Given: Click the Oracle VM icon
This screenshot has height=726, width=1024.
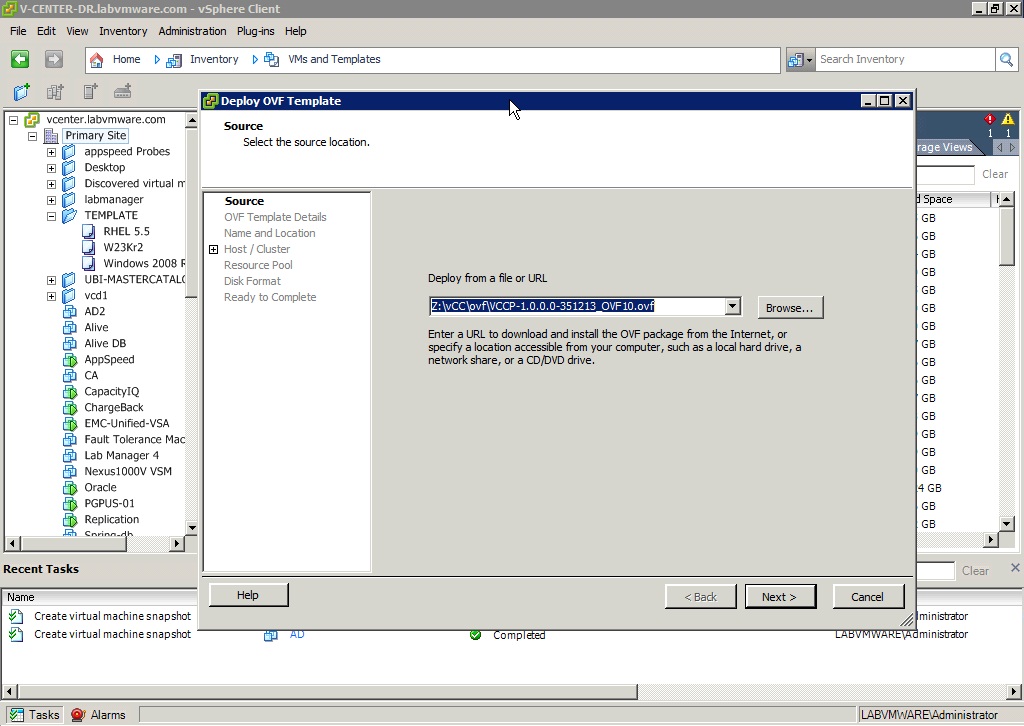Looking at the screenshot, I should click(x=70, y=488).
